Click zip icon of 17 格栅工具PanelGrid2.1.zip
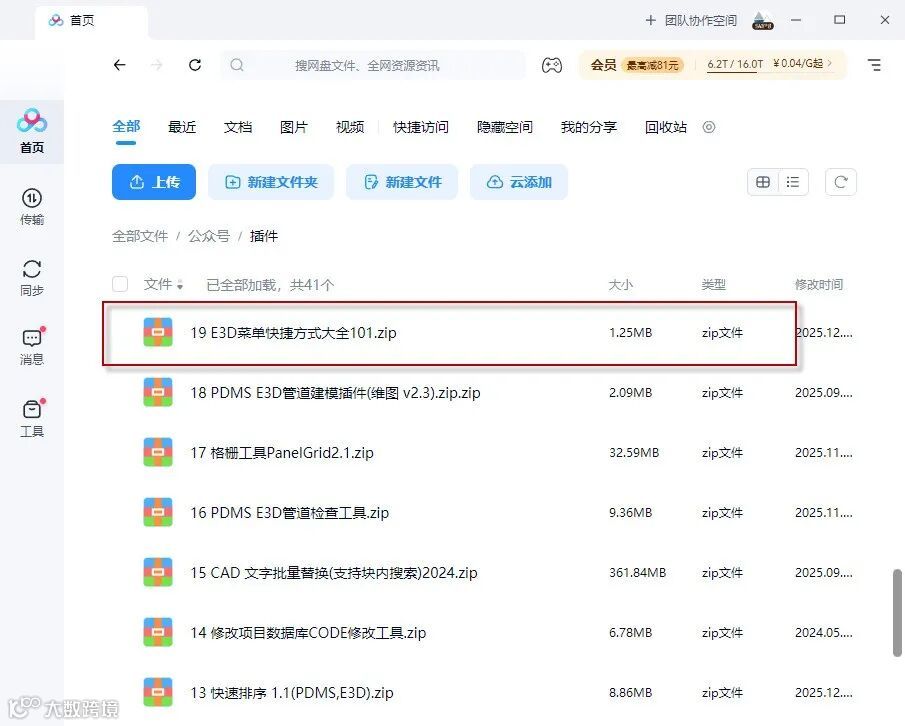Viewport: 905px width, 726px height. (158, 452)
